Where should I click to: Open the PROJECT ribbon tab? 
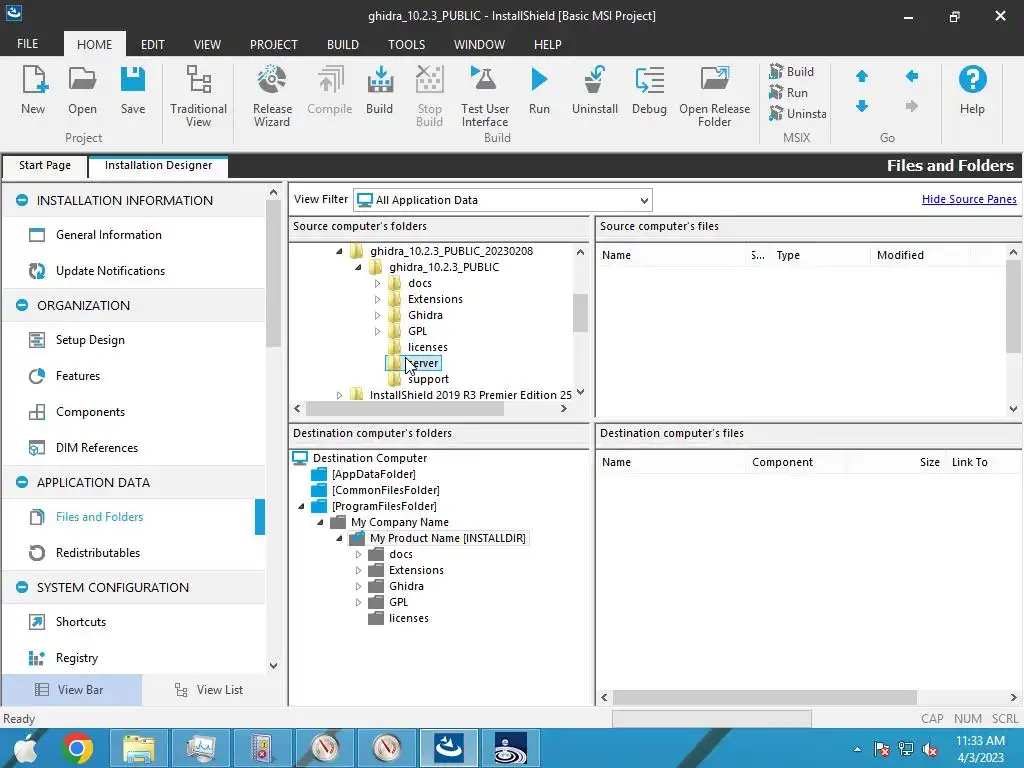(274, 44)
